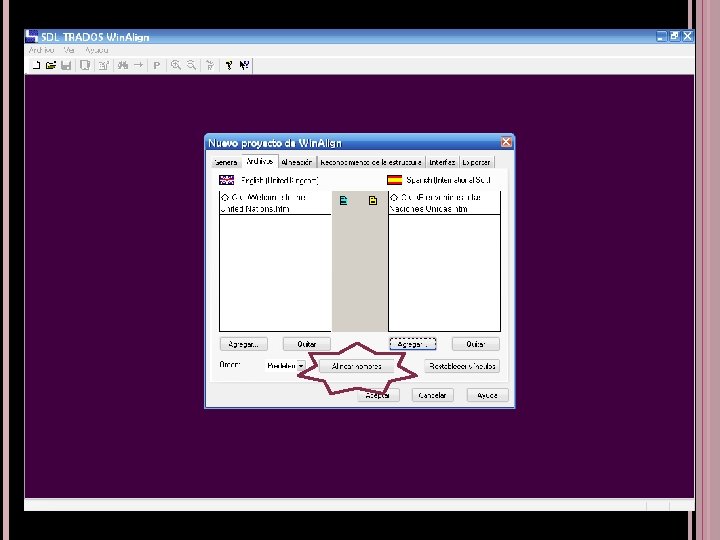
Task: Click the empty area of the Spanish file list
Action: (444, 272)
